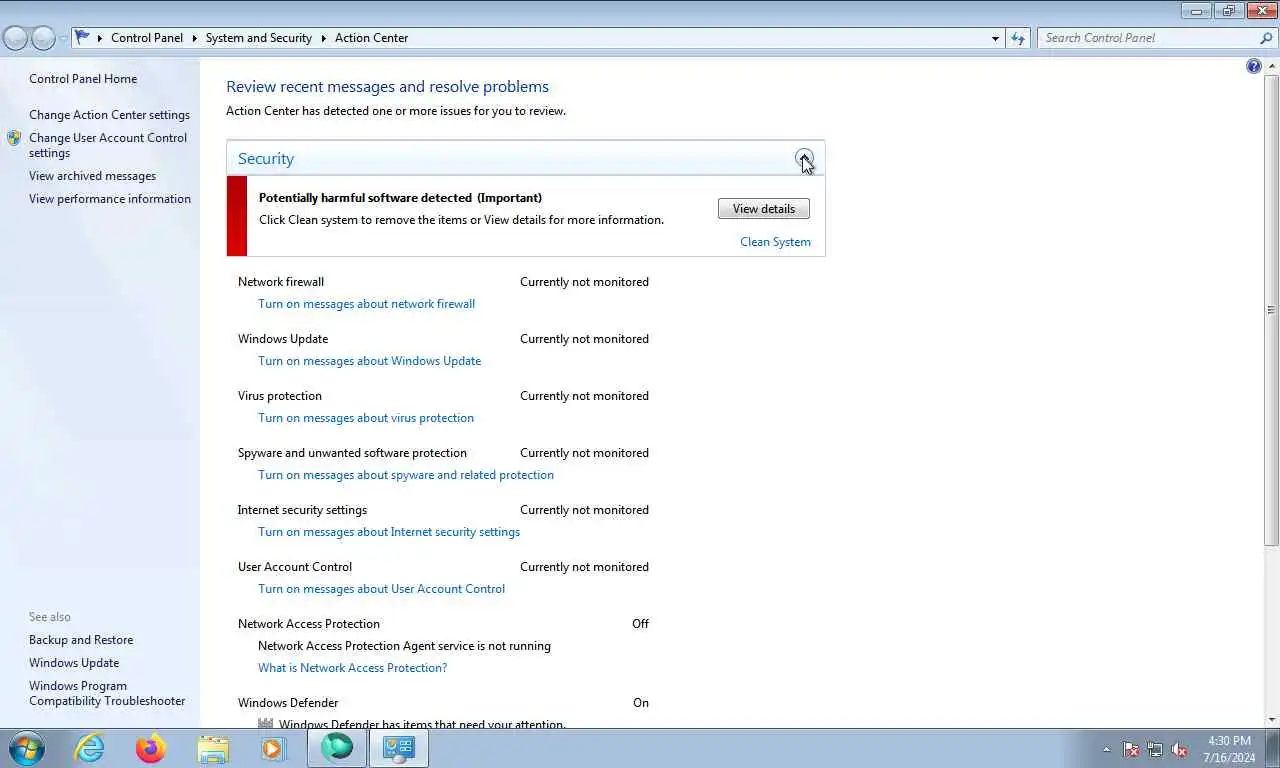Click 'Potentially harmful software detected' message

400,198
